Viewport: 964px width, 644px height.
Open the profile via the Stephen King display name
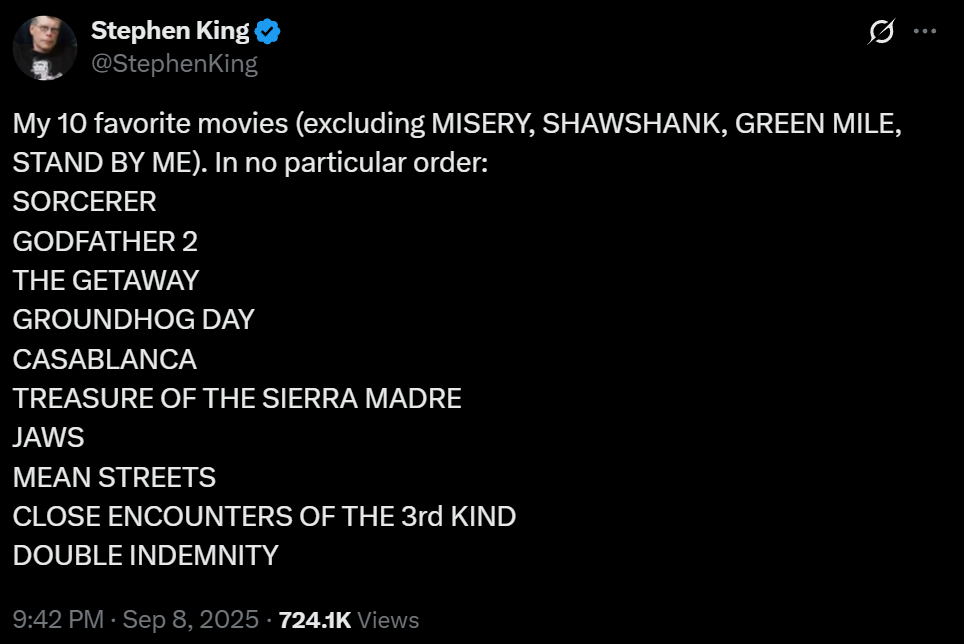click(x=170, y=30)
